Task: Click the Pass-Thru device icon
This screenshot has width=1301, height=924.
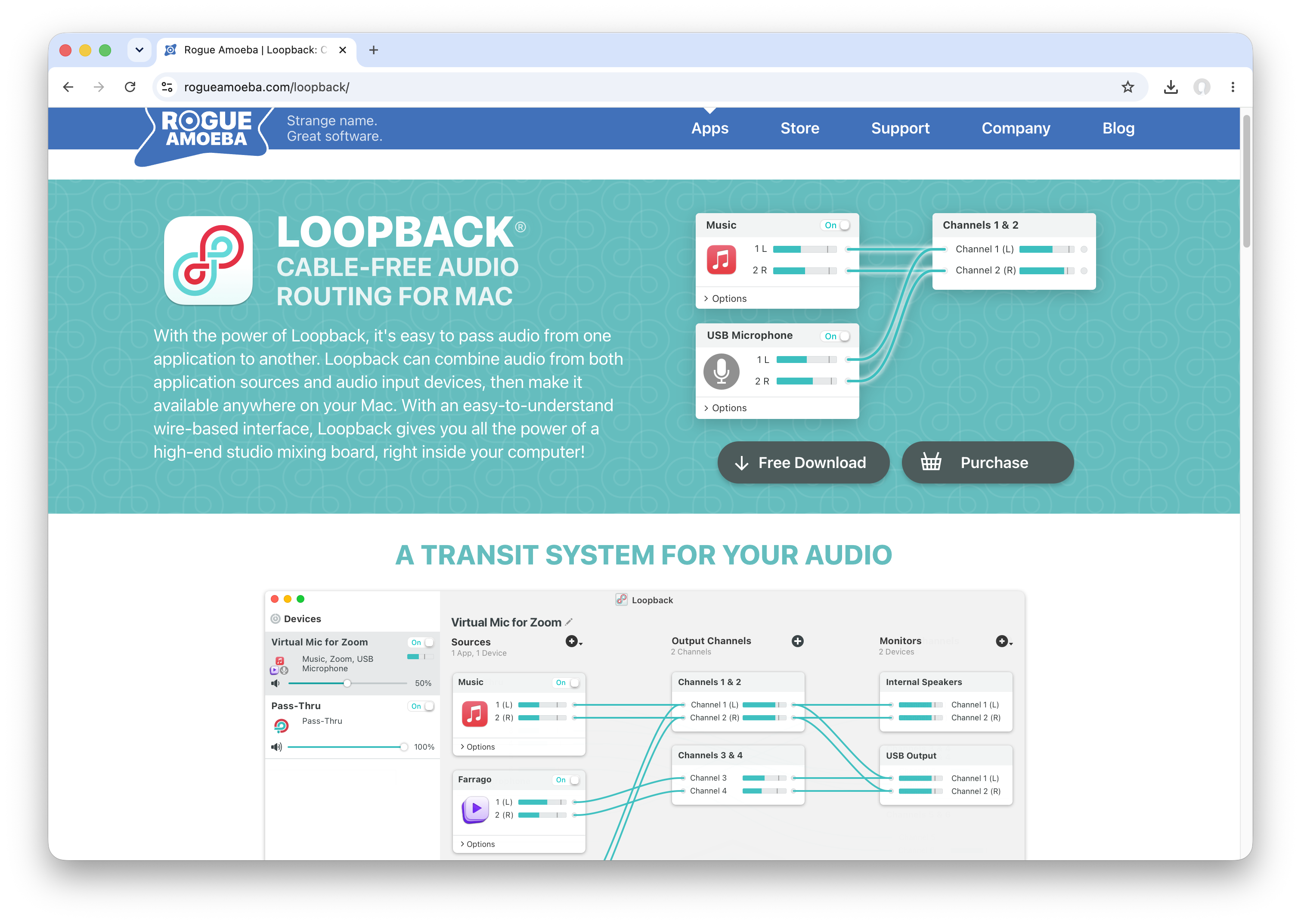Action: 281,726
